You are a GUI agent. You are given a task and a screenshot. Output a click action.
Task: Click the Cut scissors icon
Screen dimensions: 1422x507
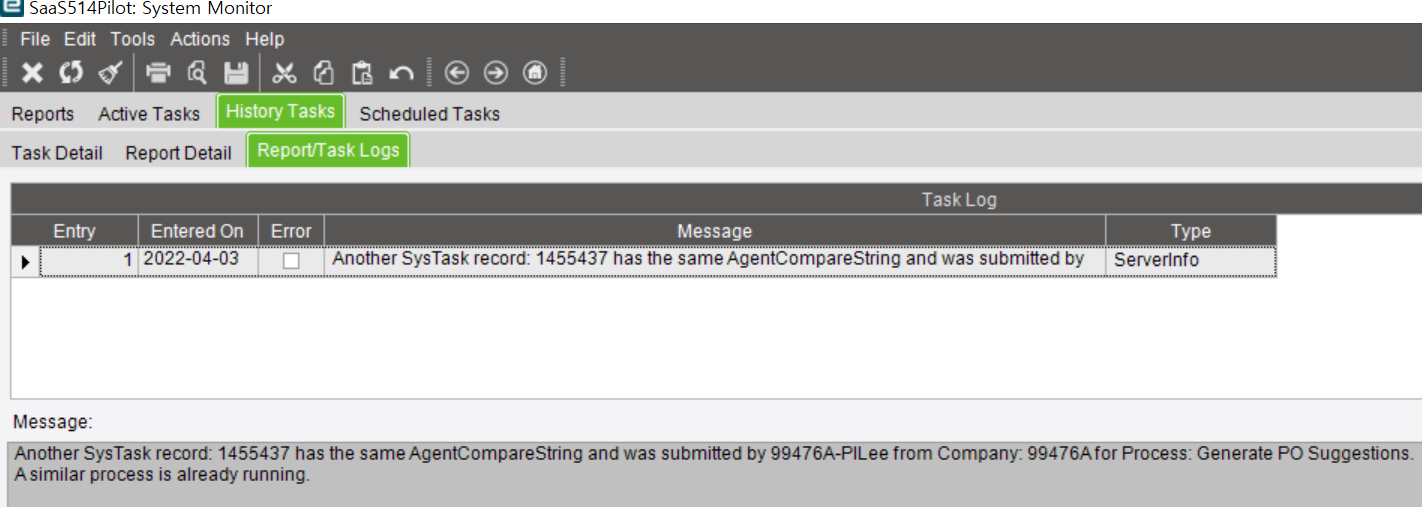(285, 72)
